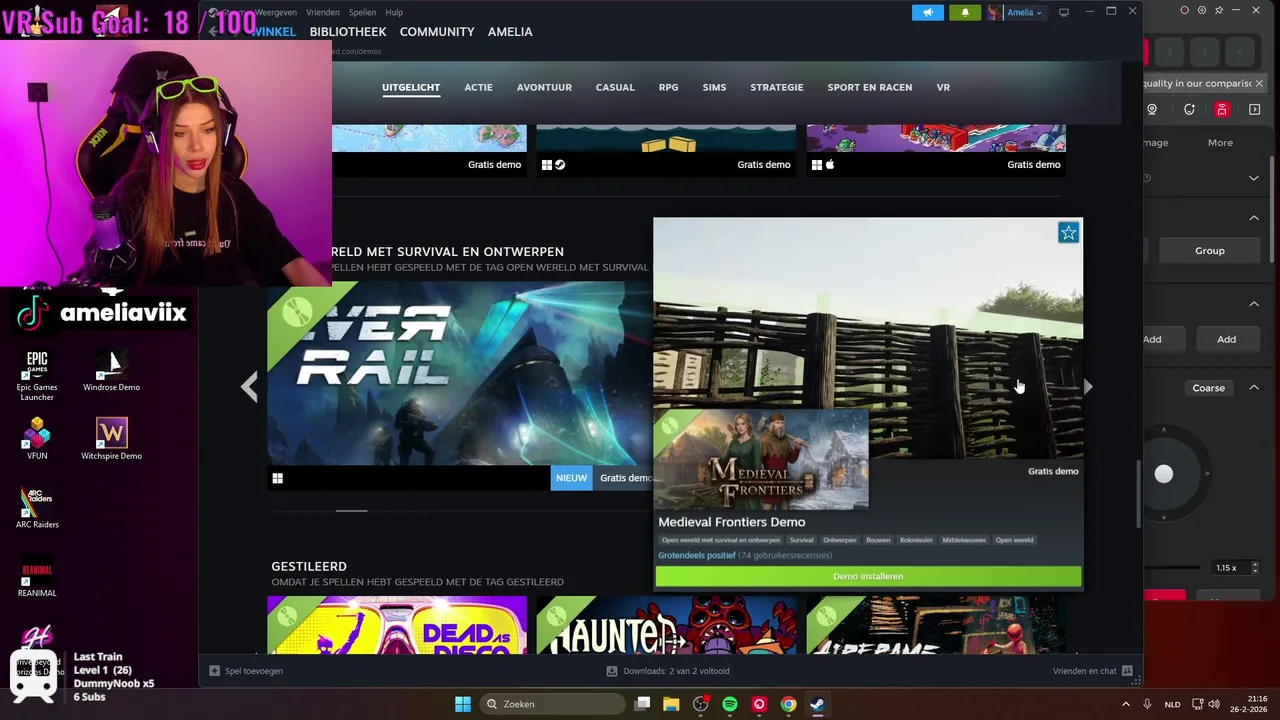Click Spel toevoegen in Steam footer
The width and height of the screenshot is (1280, 720).
246,671
